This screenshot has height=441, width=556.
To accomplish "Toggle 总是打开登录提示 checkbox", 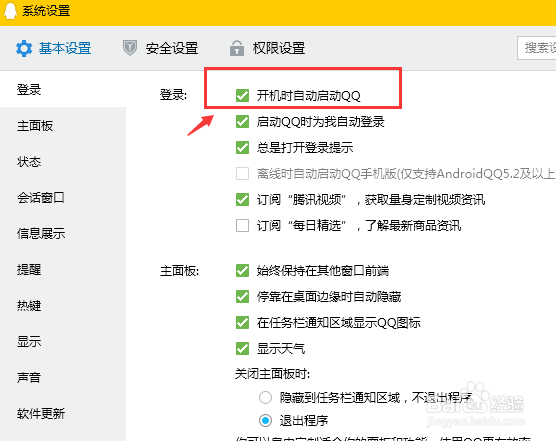I will pos(243,147).
